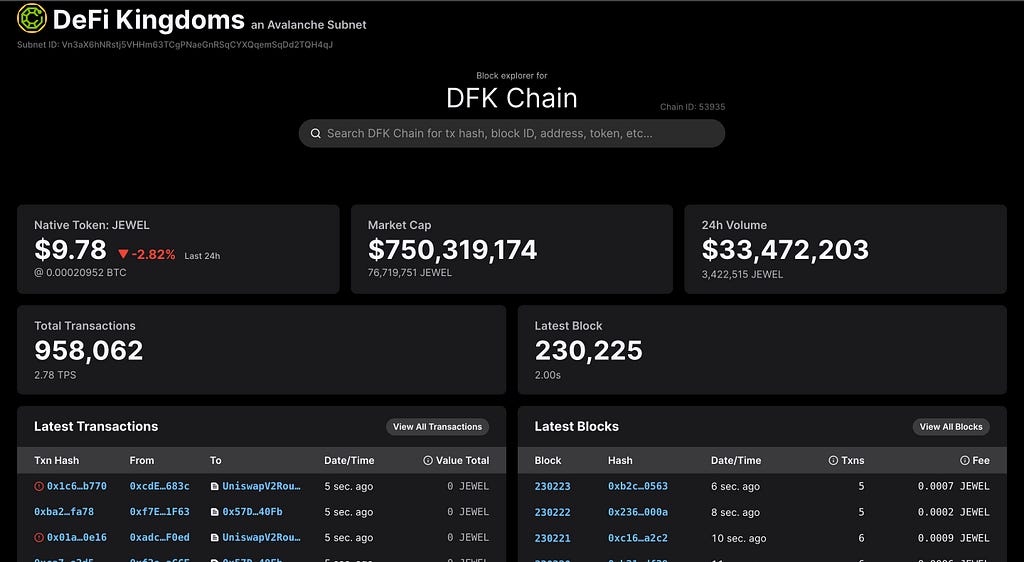Click the 6 sec. ago block time
The height and width of the screenshot is (562, 1024).
click(735, 487)
